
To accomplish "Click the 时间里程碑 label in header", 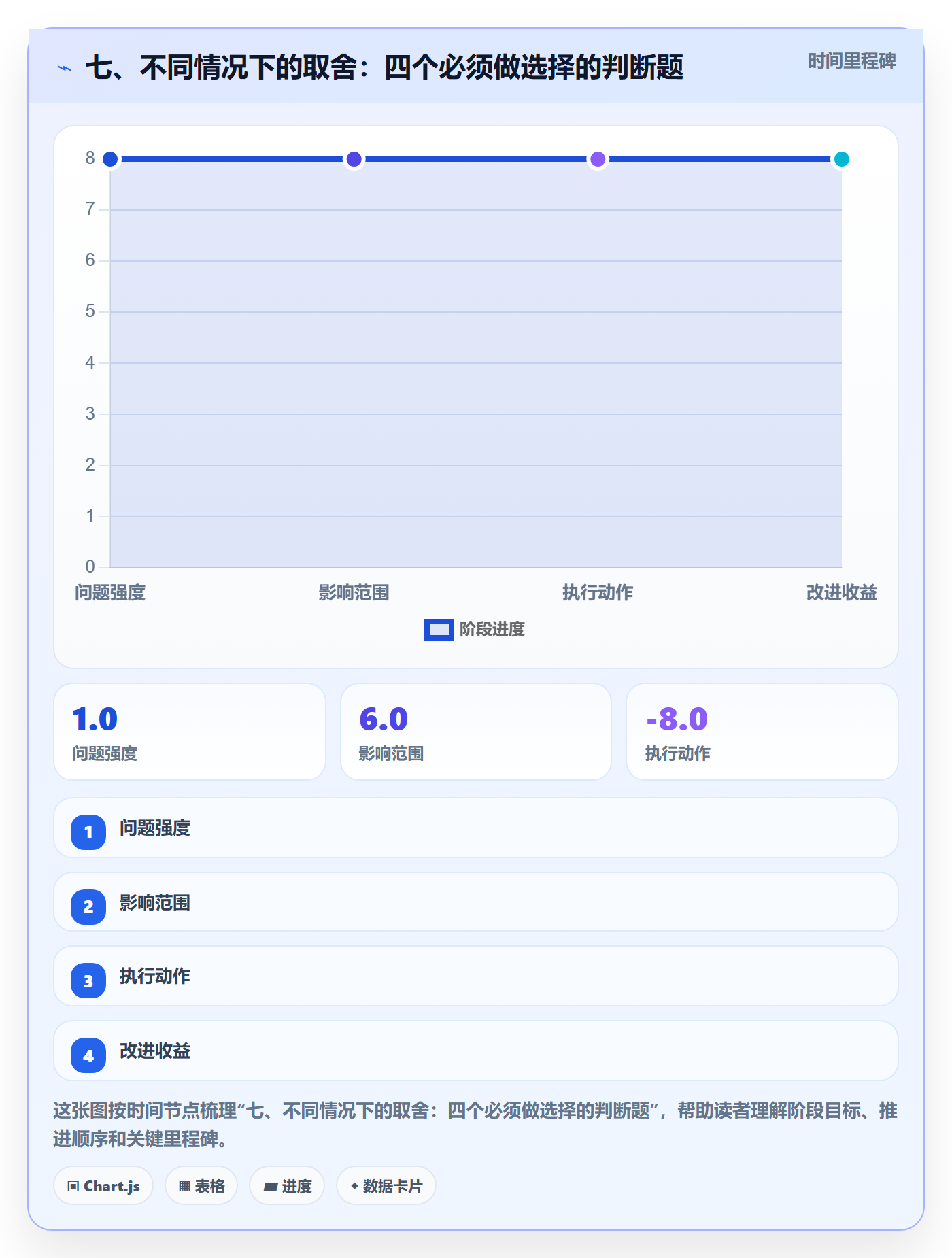I will (851, 61).
